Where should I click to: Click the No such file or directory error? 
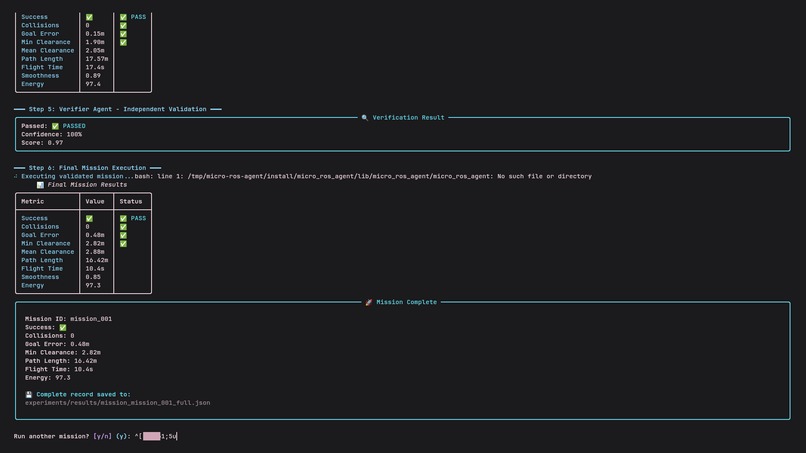[x=544, y=176]
